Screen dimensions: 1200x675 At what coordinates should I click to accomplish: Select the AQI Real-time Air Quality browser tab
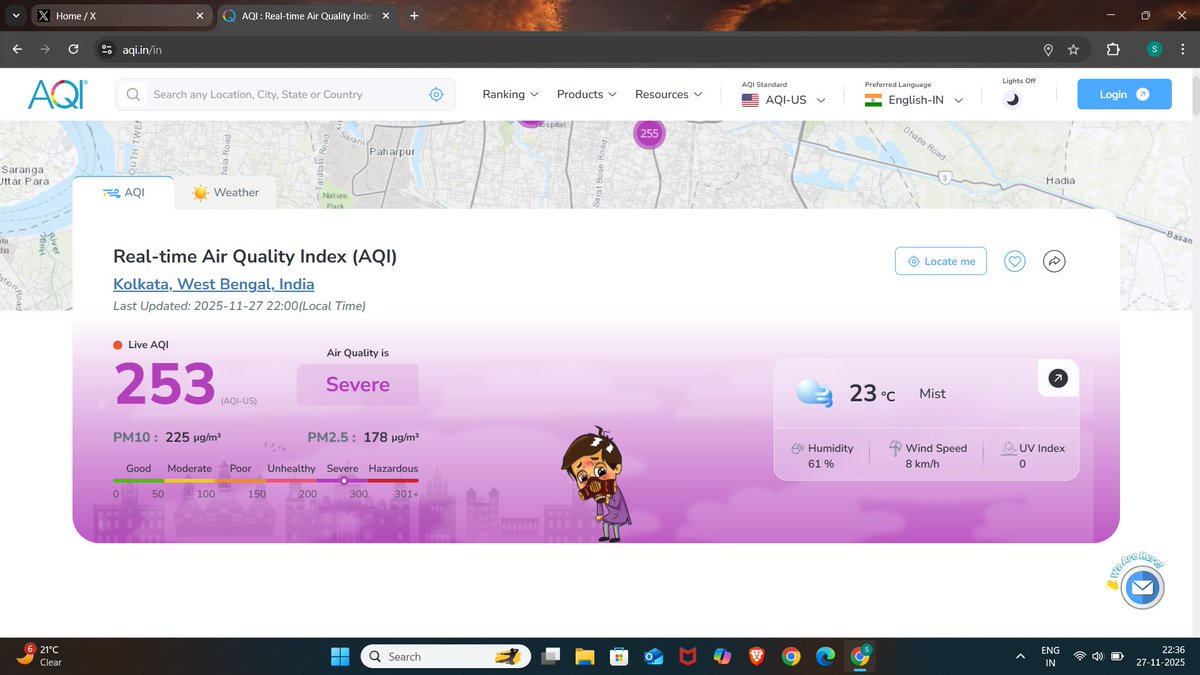[x=307, y=16]
